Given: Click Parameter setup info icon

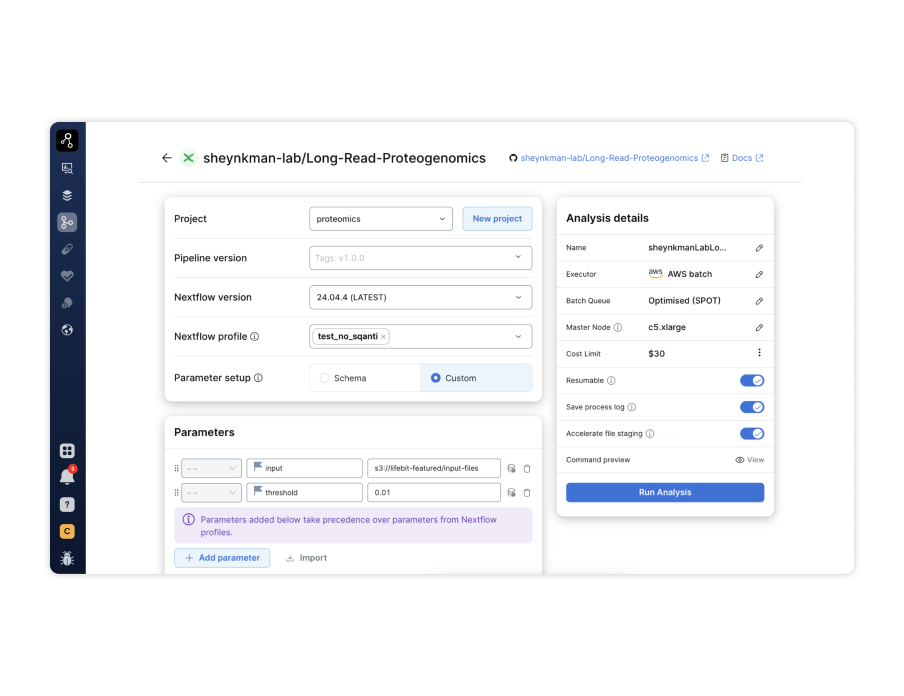Looking at the screenshot, I should tap(258, 378).
